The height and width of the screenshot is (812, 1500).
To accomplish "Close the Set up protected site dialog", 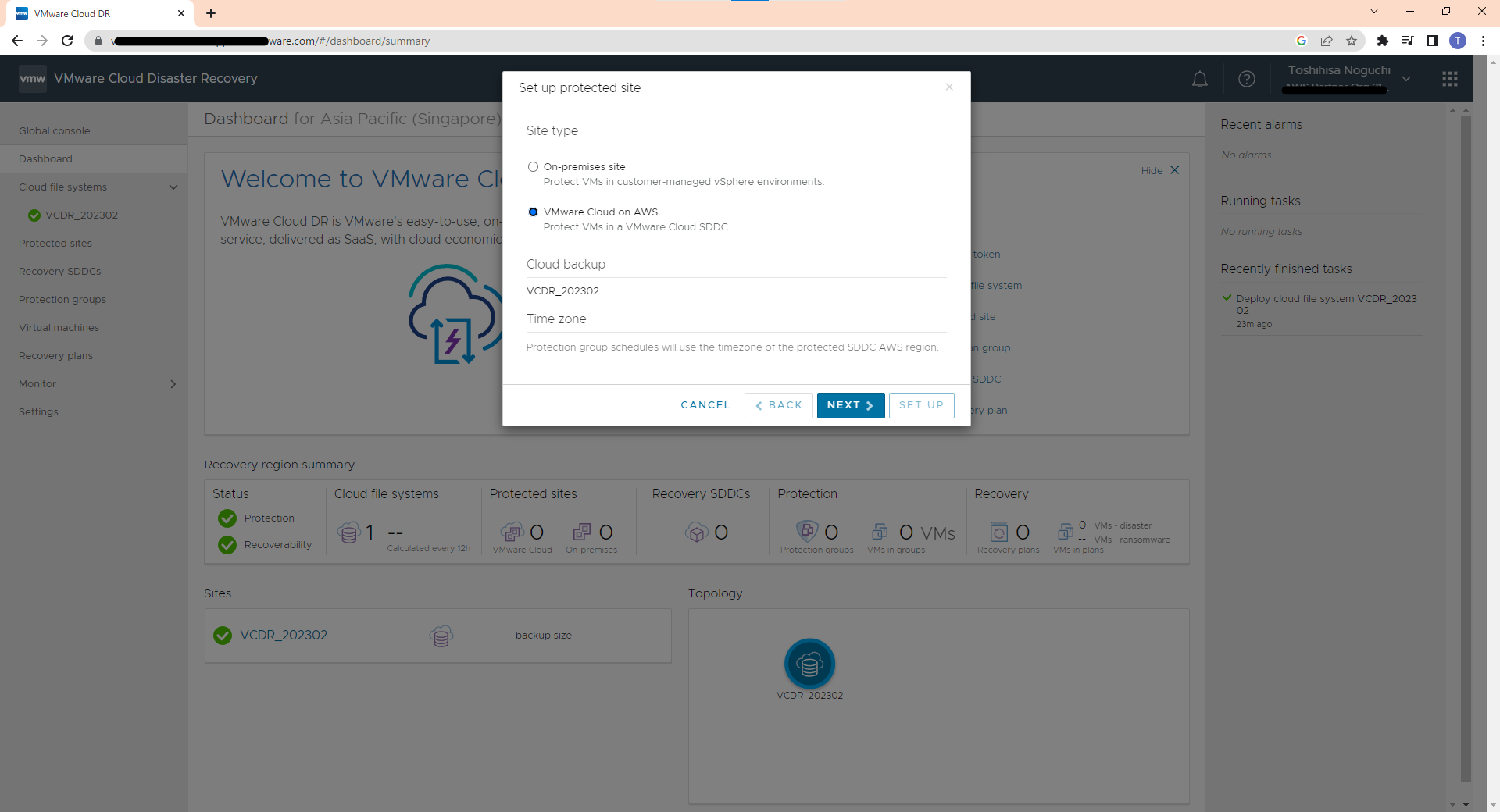I will click(x=949, y=87).
